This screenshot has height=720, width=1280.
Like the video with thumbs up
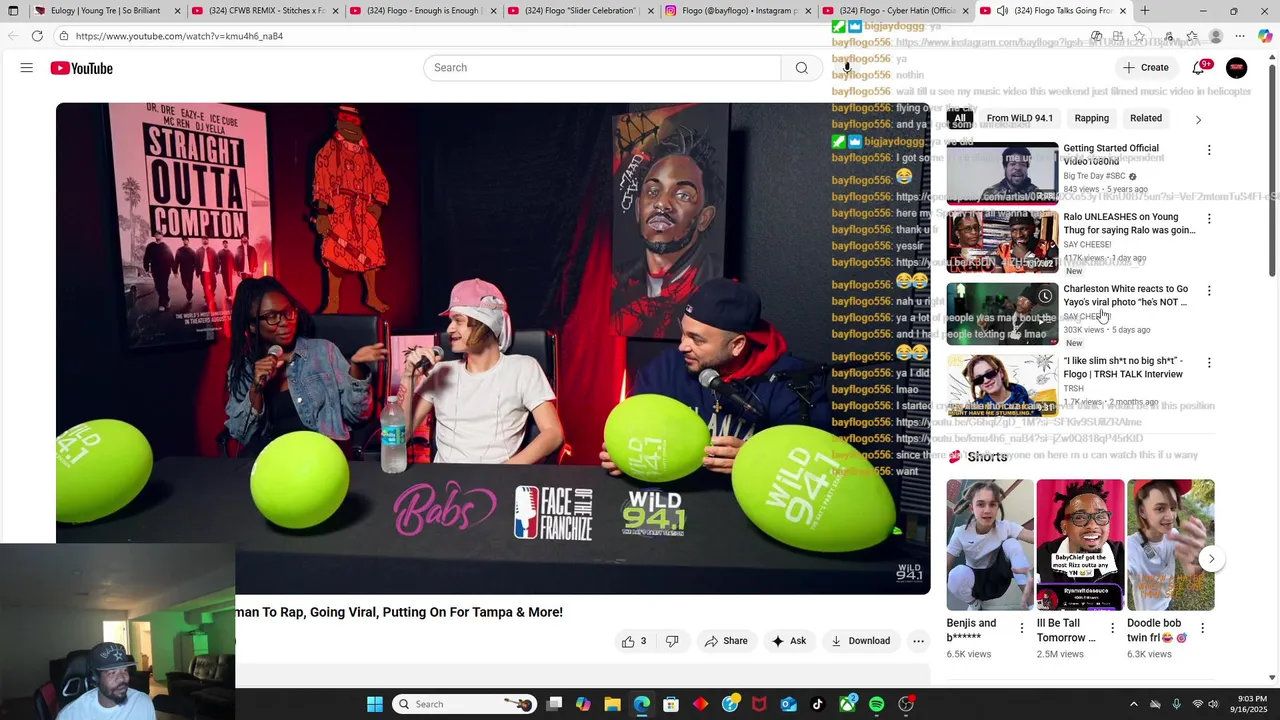click(634, 641)
